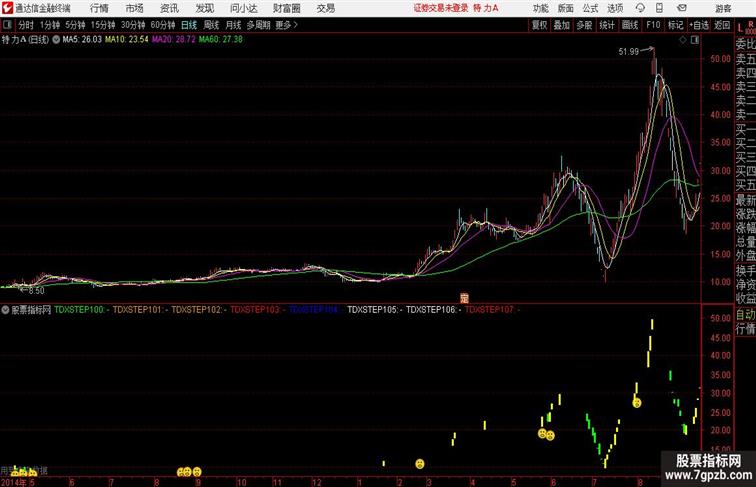The image size is (756, 487).
Task: Switch to the 分时 period tab
Action: (x=26, y=25)
